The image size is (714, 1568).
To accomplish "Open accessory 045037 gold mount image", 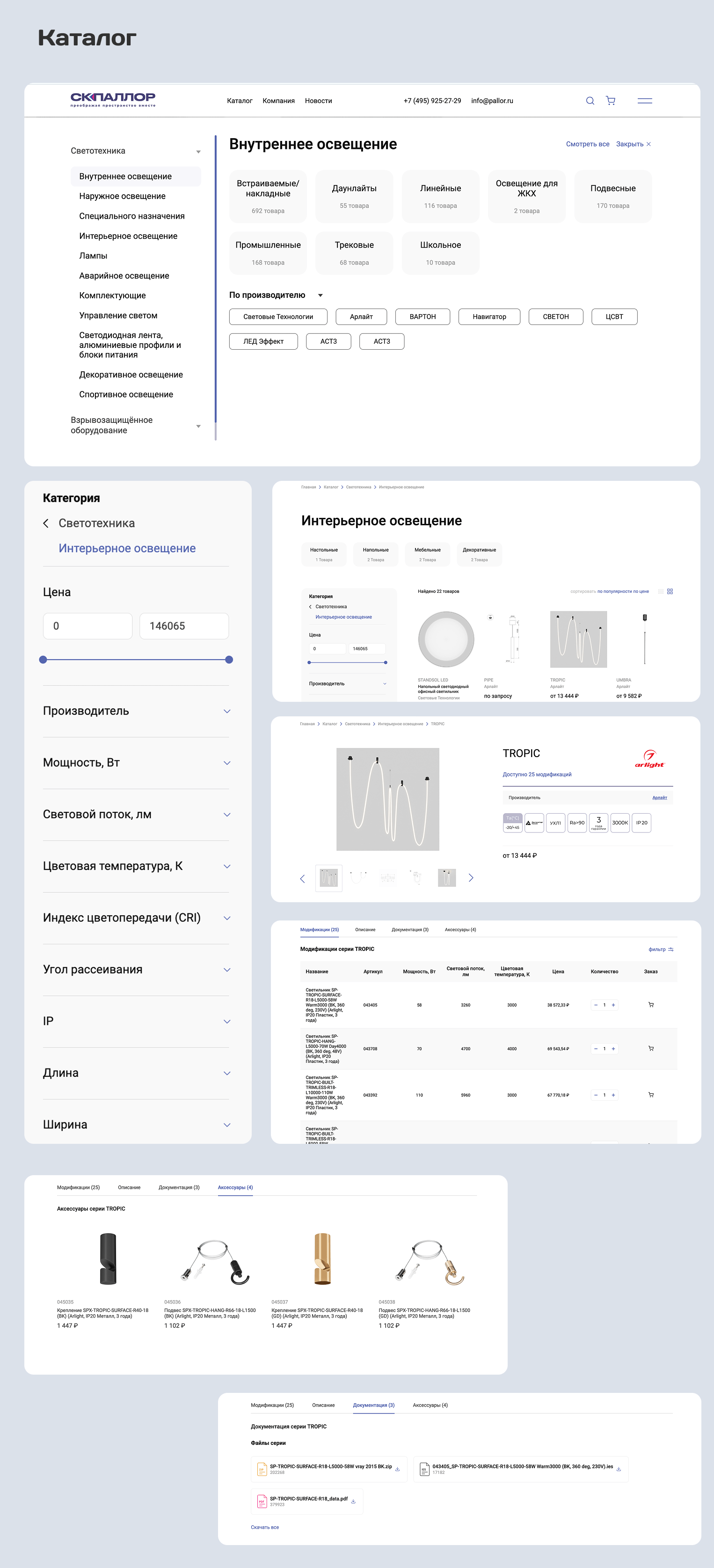I will tap(322, 1259).
